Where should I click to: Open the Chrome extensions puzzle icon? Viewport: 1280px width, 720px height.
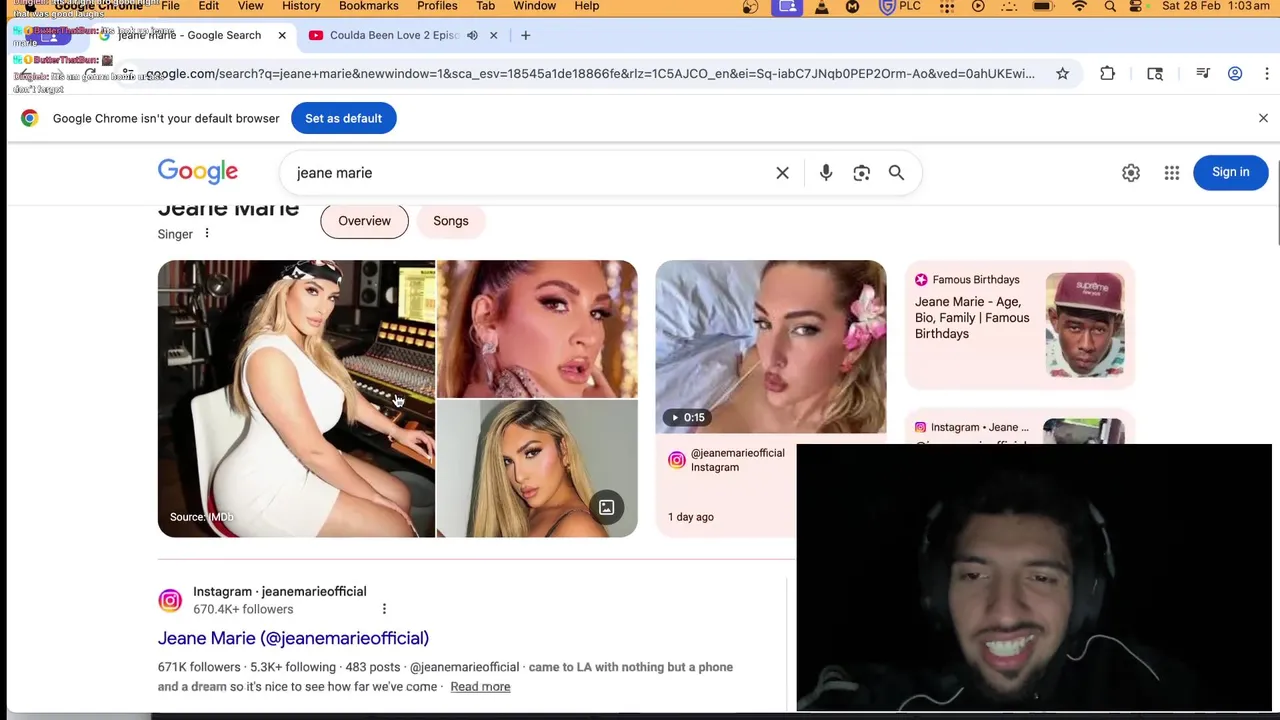(x=1107, y=74)
